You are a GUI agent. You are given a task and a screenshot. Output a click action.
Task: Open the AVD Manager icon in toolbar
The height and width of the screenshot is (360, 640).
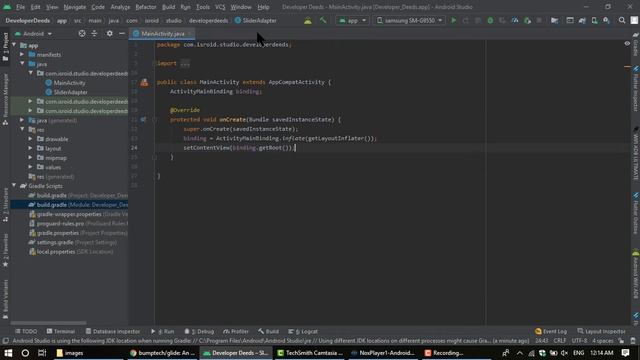594,20
